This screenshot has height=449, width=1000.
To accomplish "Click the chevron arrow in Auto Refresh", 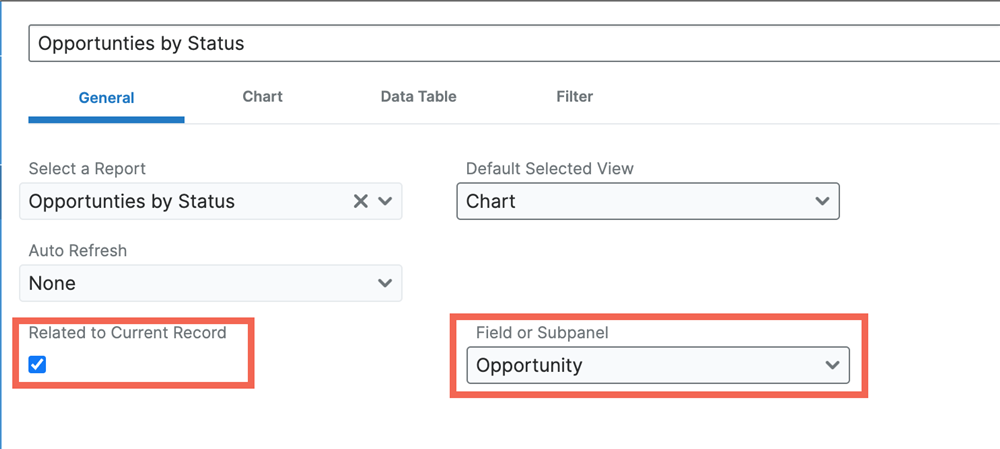I will pos(385,283).
